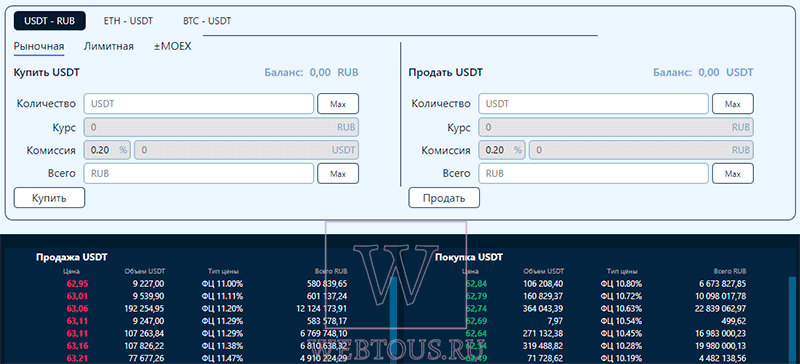
Task: Click Max next to buy Количество
Action: (x=338, y=104)
